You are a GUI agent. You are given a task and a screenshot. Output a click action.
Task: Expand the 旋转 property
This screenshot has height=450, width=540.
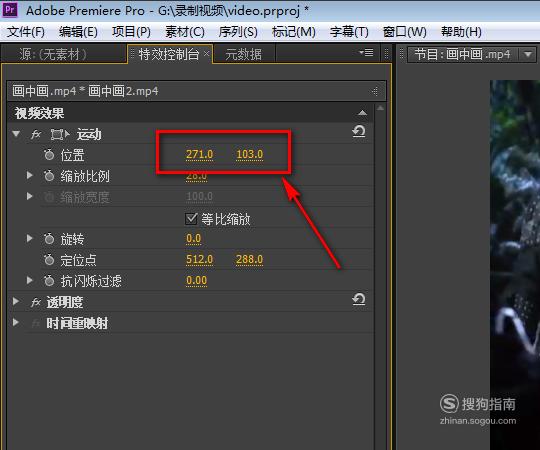tap(30, 238)
